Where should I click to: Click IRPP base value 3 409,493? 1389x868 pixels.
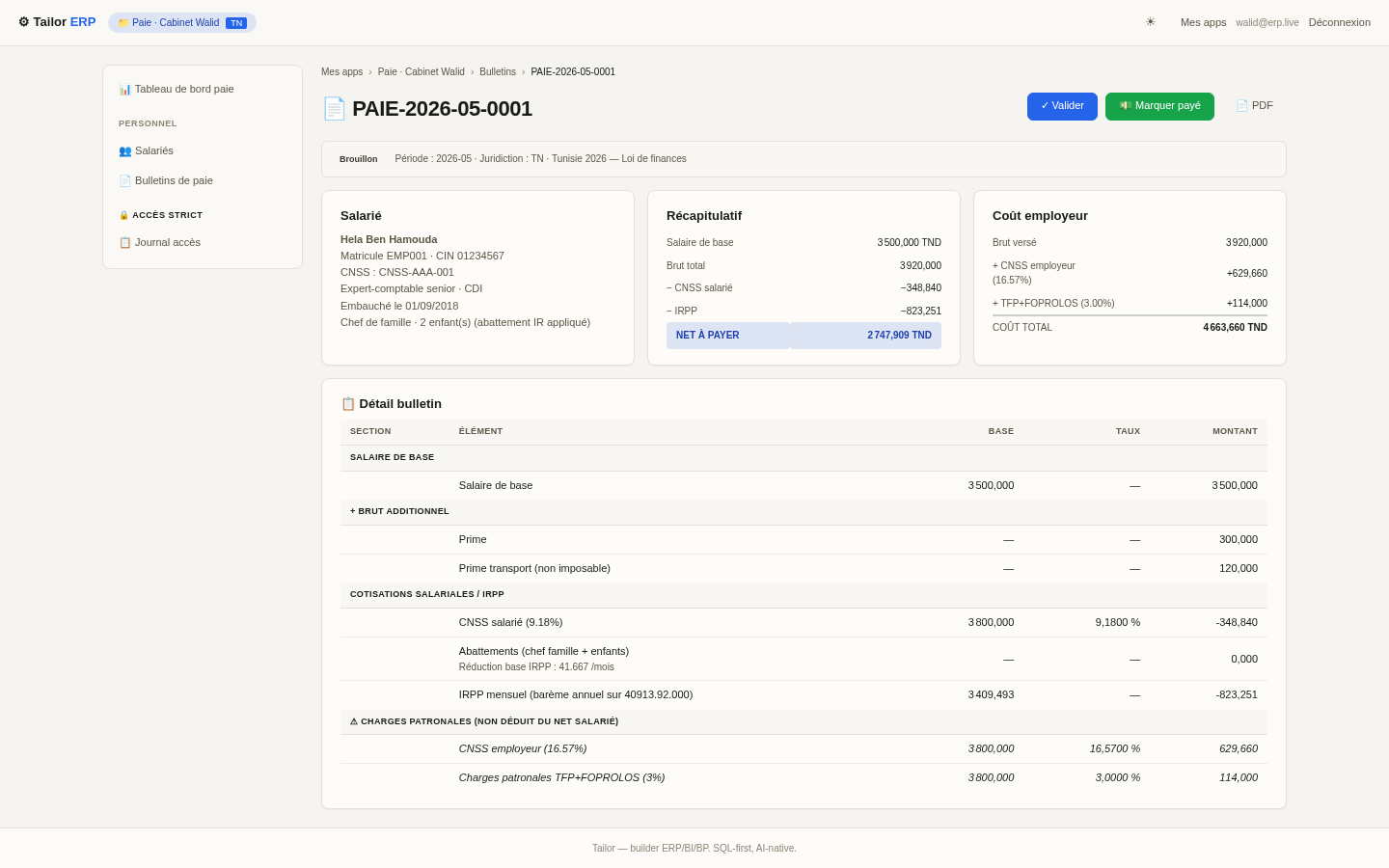(x=992, y=694)
